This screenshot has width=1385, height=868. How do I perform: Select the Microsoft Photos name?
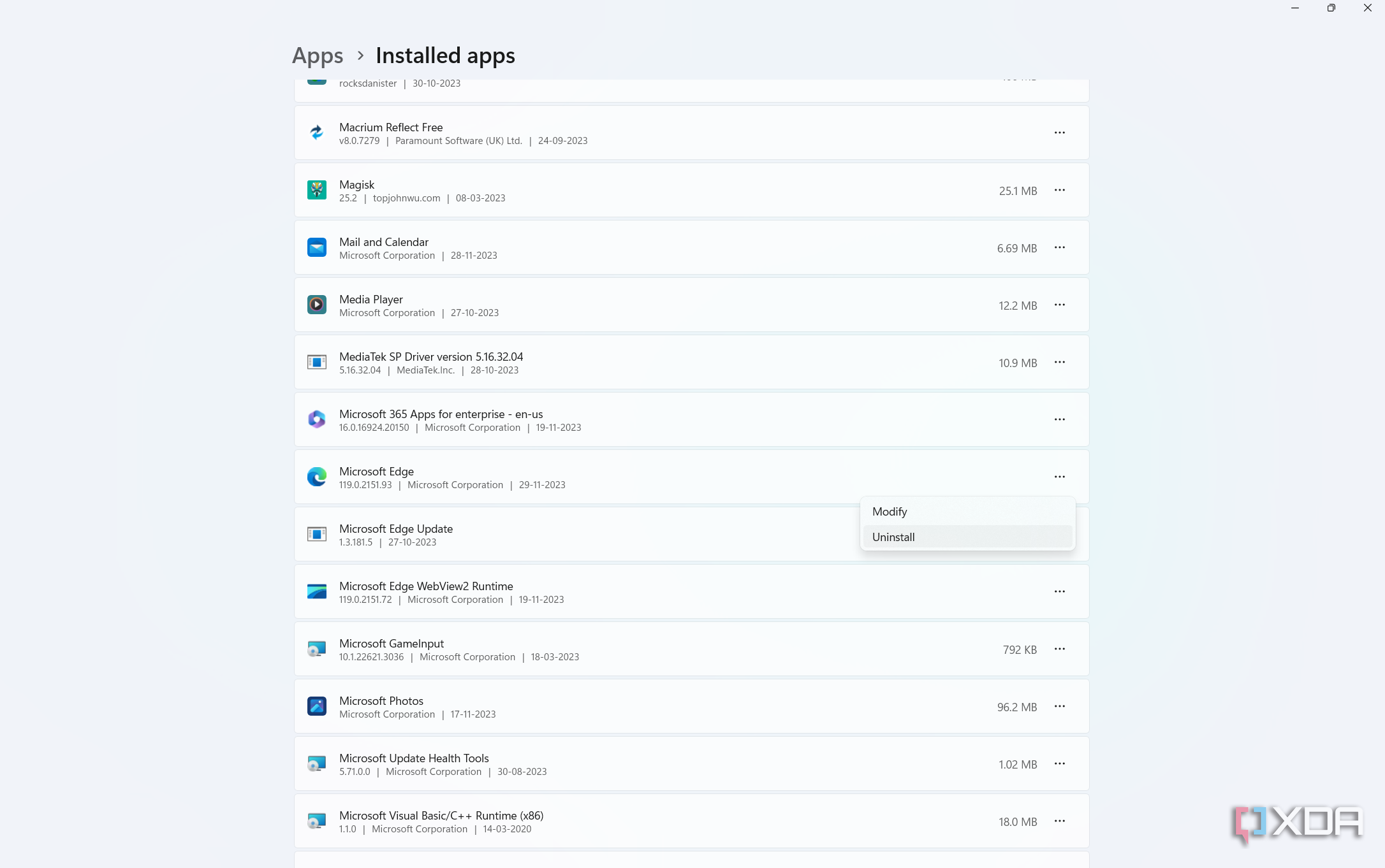click(x=381, y=701)
